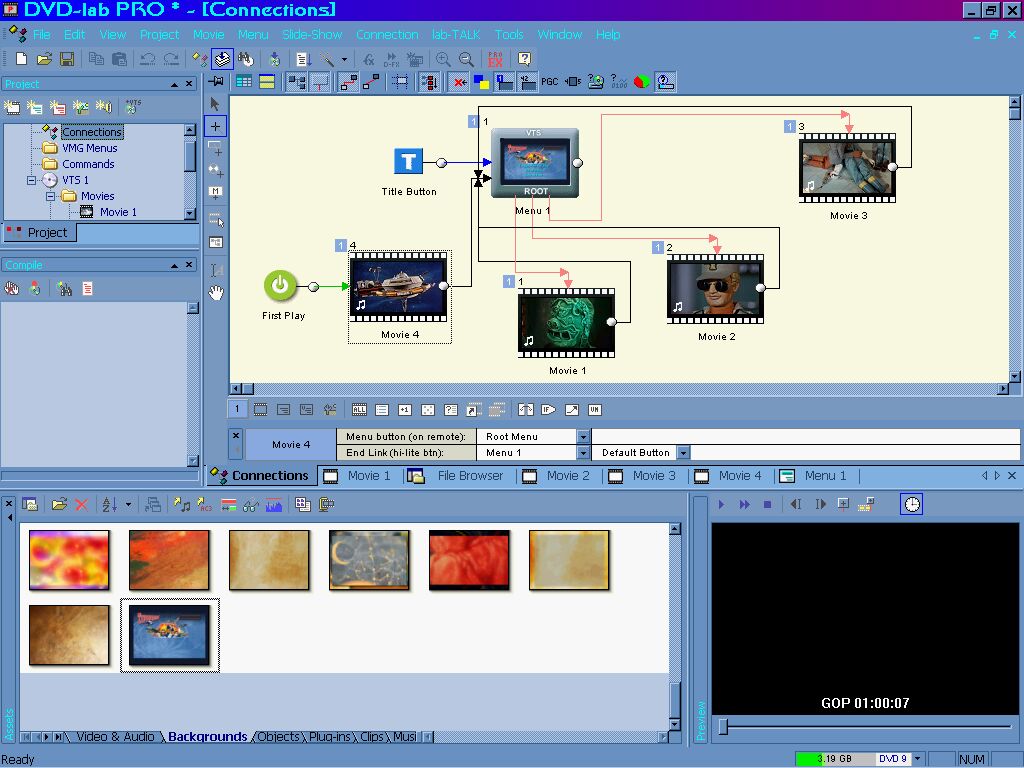Image resolution: width=1024 pixels, height=768 pixels.
Task: Click the Zoom In magnifier icon
Action: click(x=443, y=59)
